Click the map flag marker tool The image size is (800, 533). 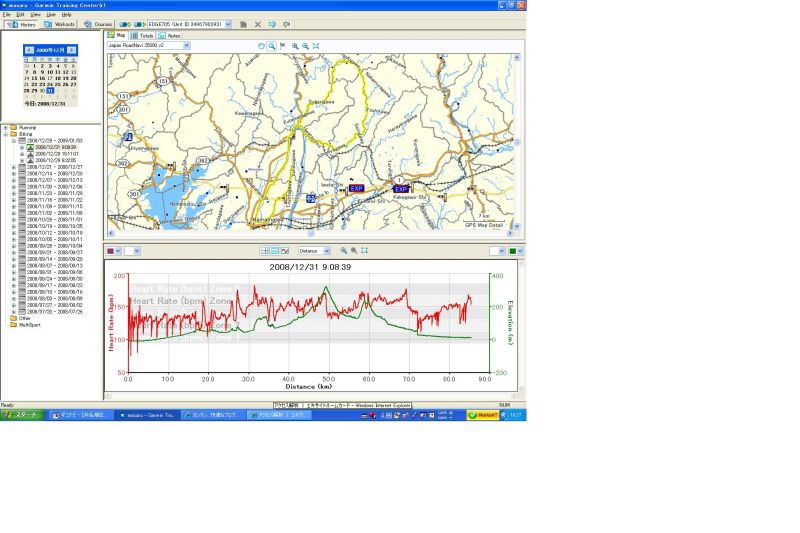pyautogui.click(x=283, y=46)
